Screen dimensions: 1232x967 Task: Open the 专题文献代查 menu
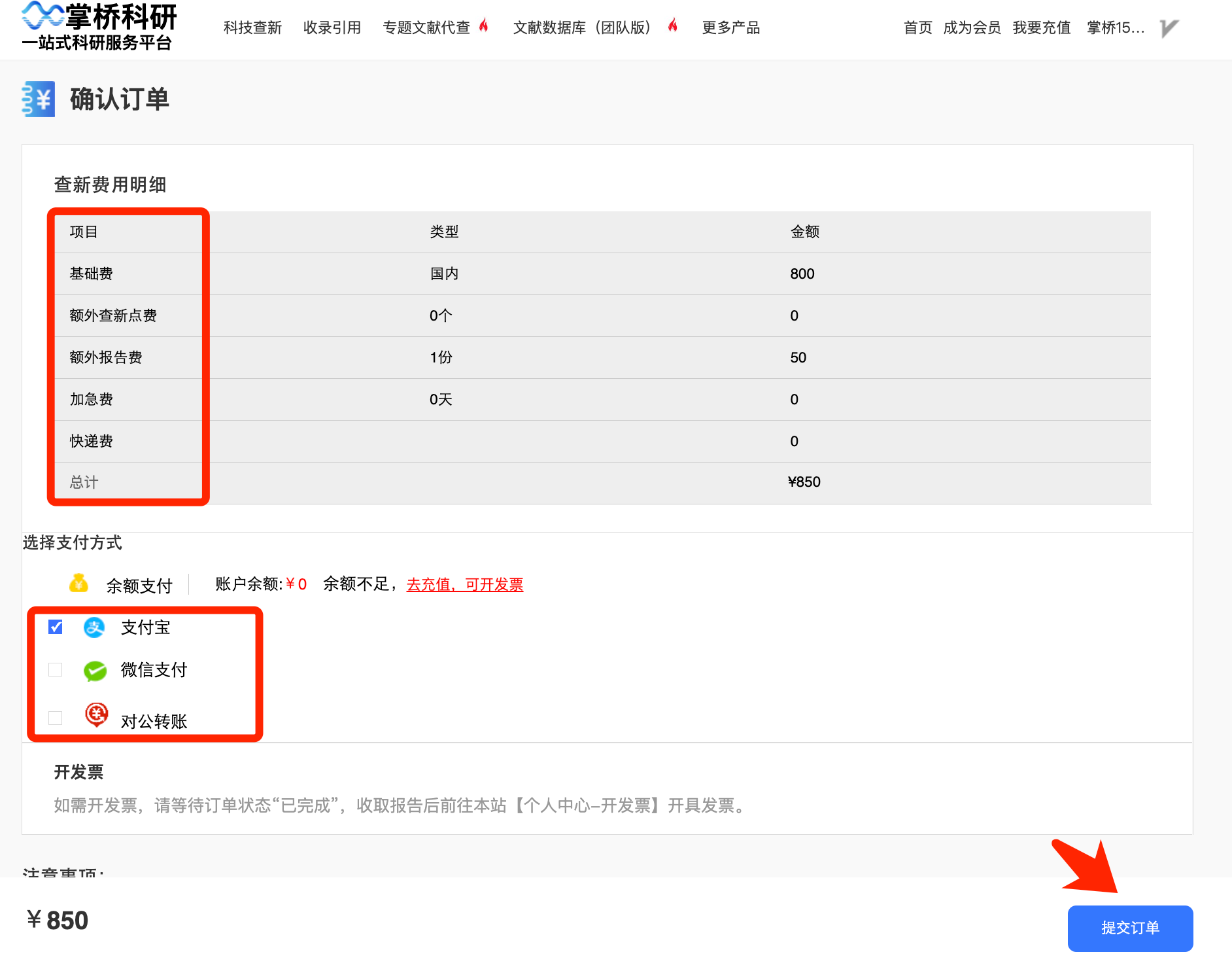click(426, 27)
